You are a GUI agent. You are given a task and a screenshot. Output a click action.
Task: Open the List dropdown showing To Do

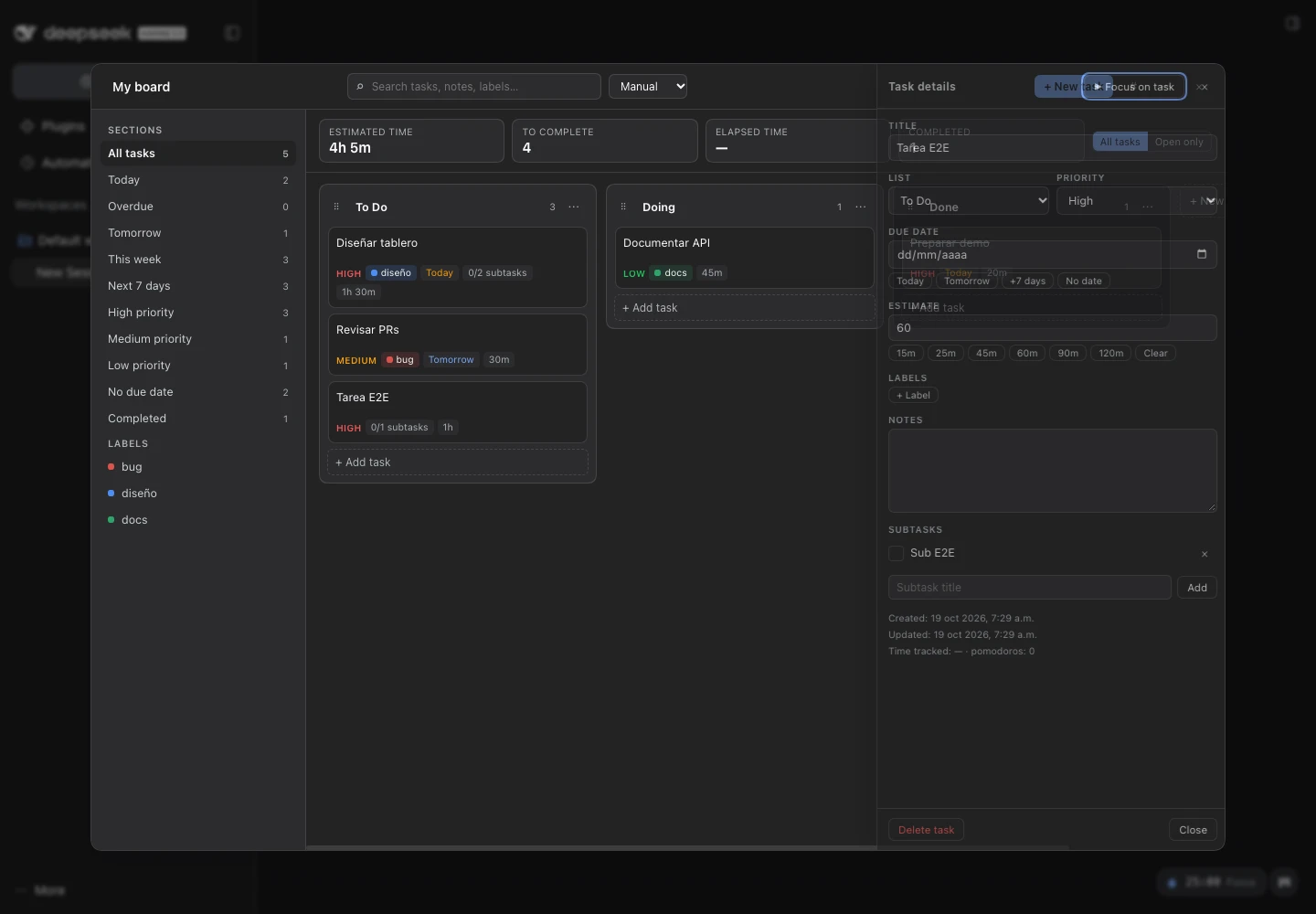tap(969, 200)
